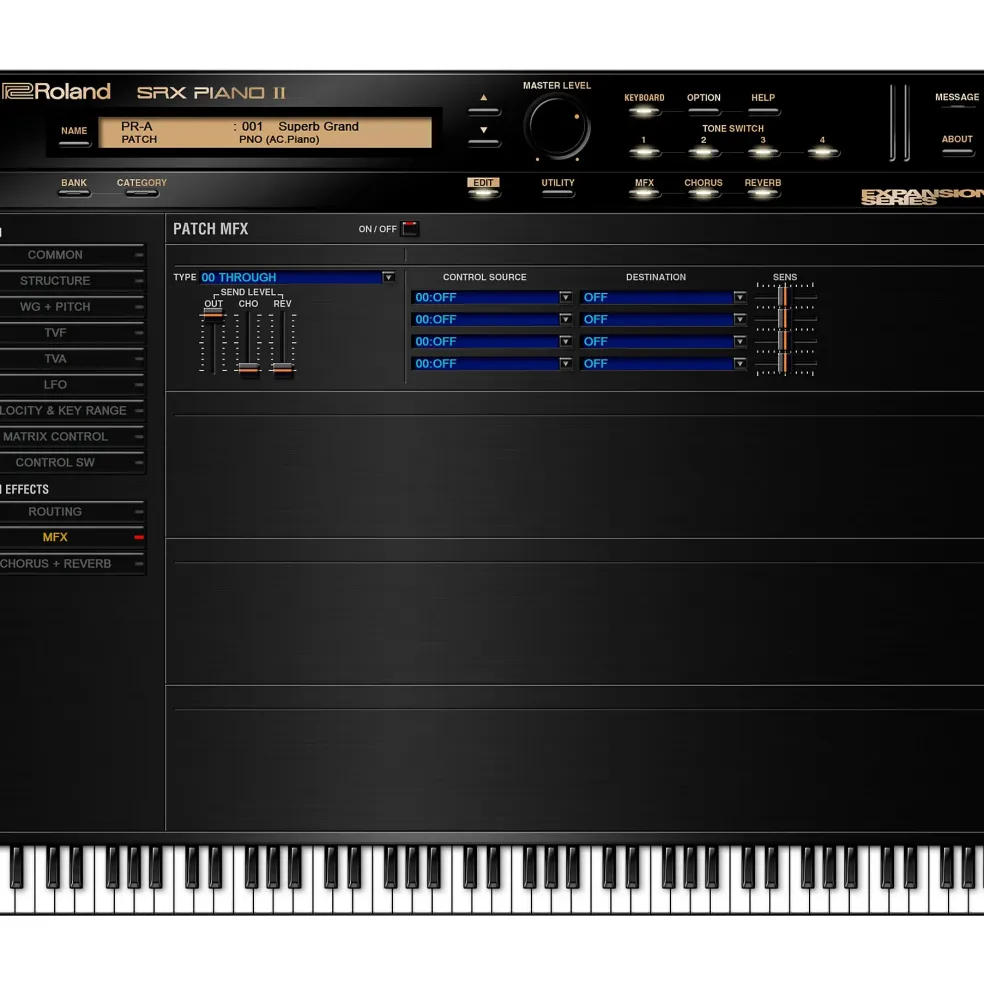Image resolution: width=984 pixels, height=985 pixels.
Task: Open first Control Source dropdown
Action: (x=565, y=297)
